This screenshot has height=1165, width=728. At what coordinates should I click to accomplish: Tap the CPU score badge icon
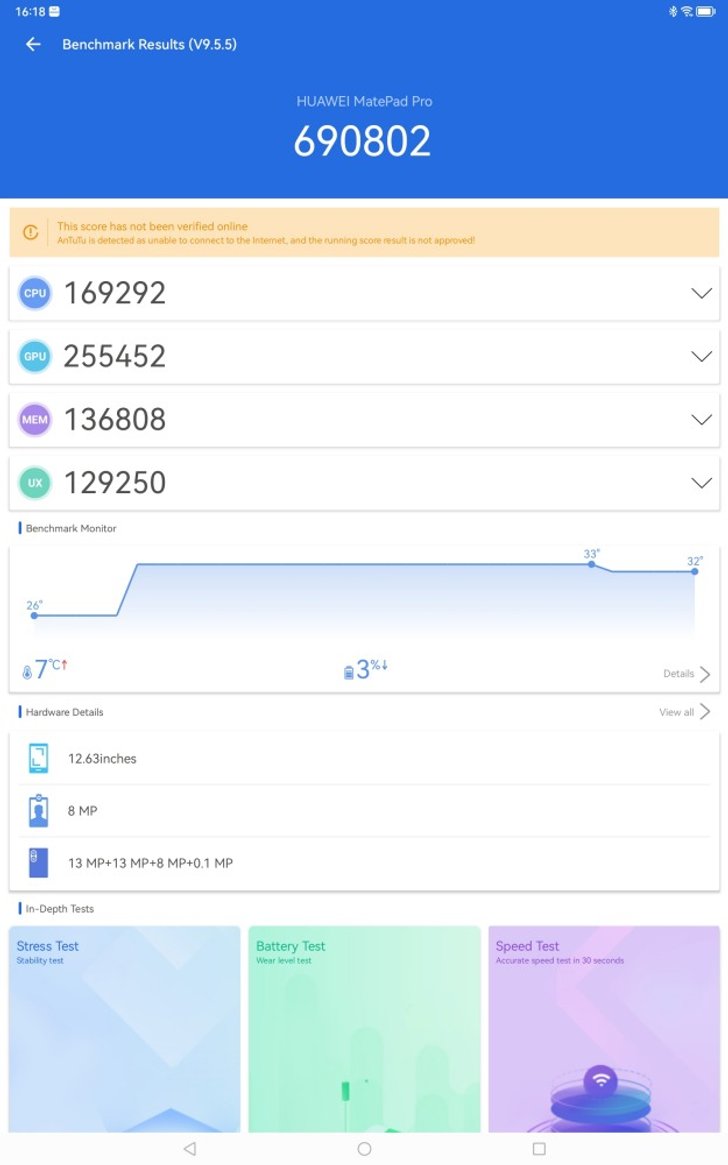point(35,293)
